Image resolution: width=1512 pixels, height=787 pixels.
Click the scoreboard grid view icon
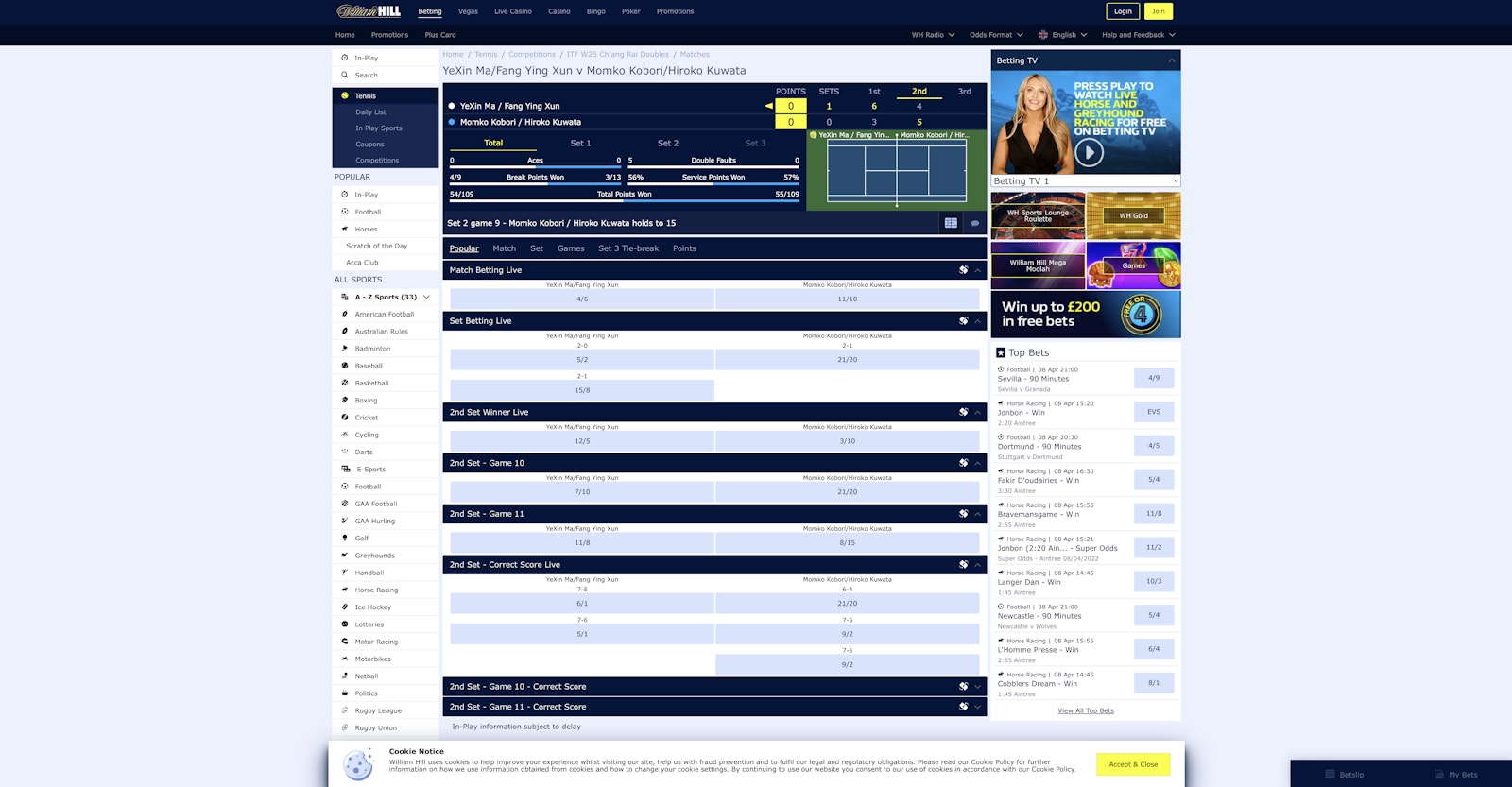[x=951, y=223]
